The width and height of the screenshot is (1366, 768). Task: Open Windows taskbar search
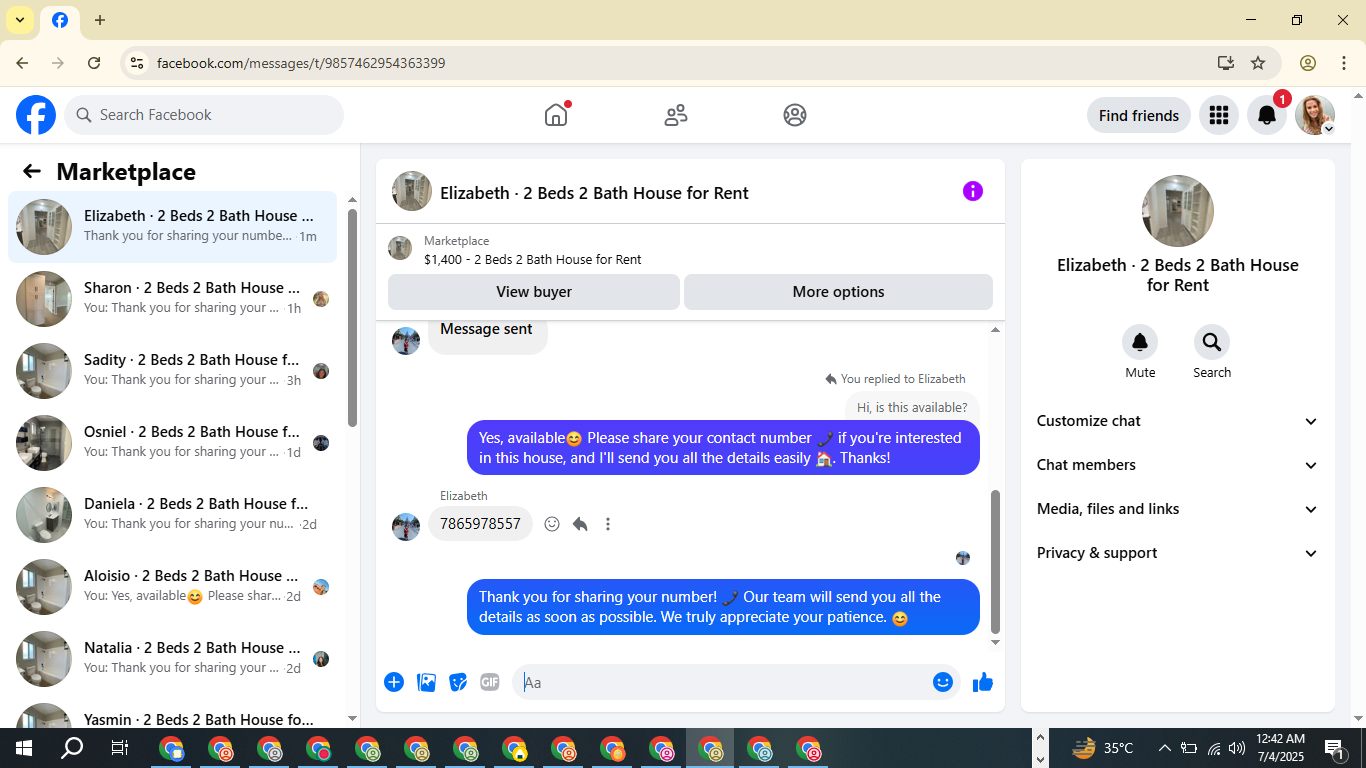72,748
